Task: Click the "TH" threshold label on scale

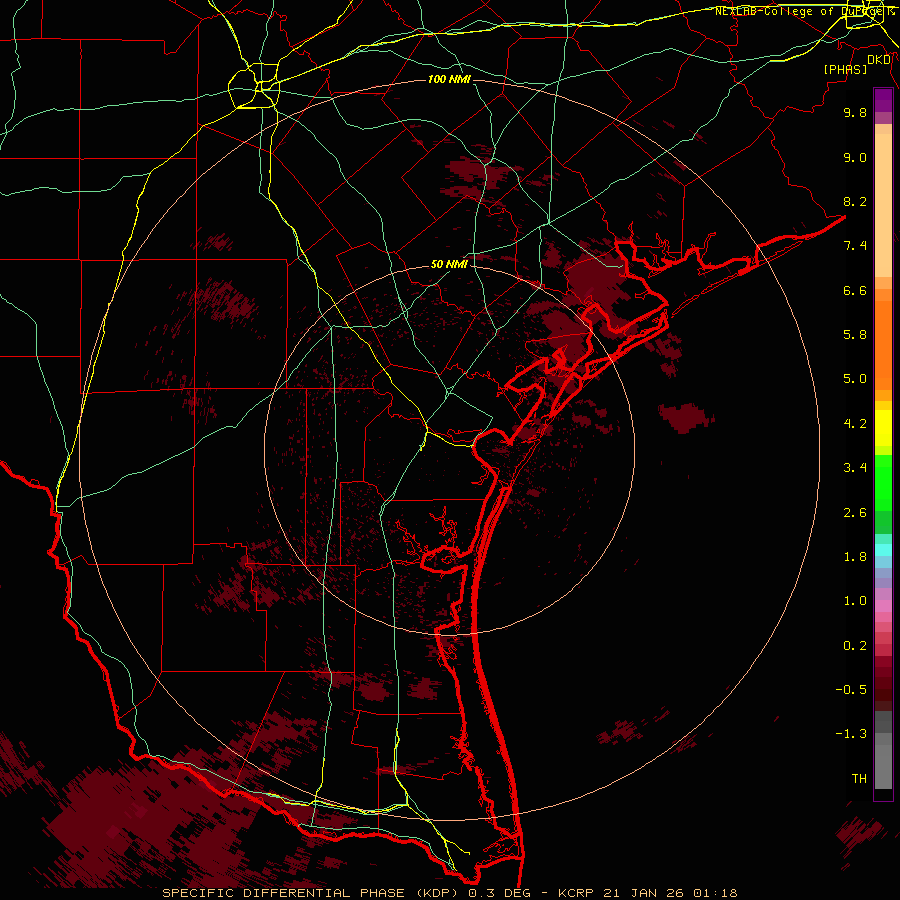Action: pos(859,779)
